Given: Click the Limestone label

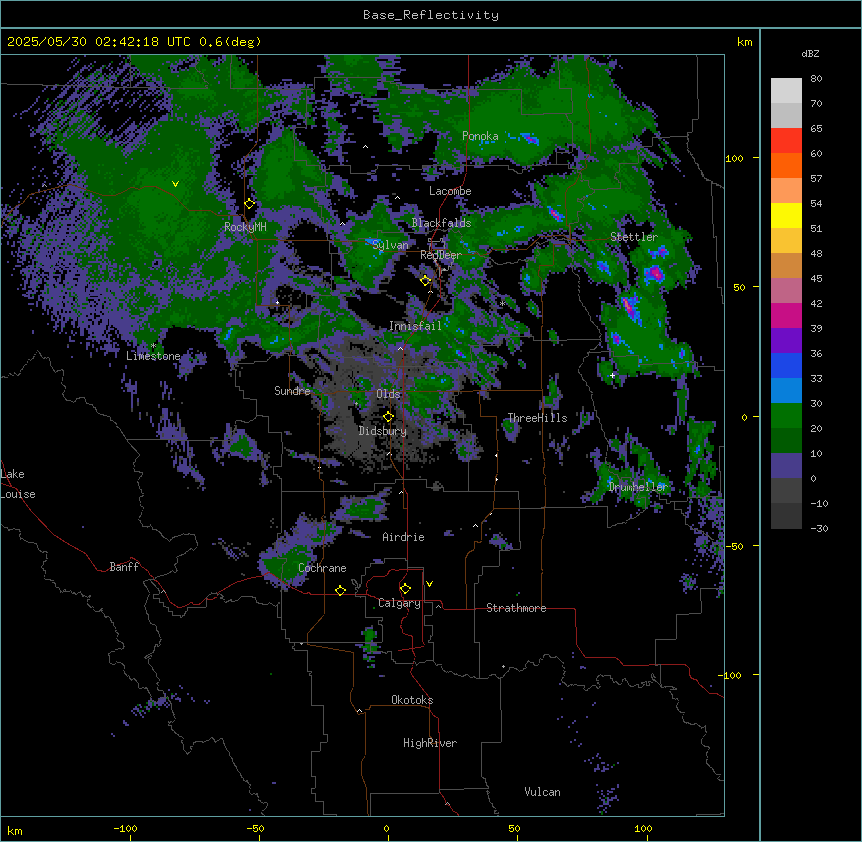Looking at the screenshot, I should pos(153,356).
